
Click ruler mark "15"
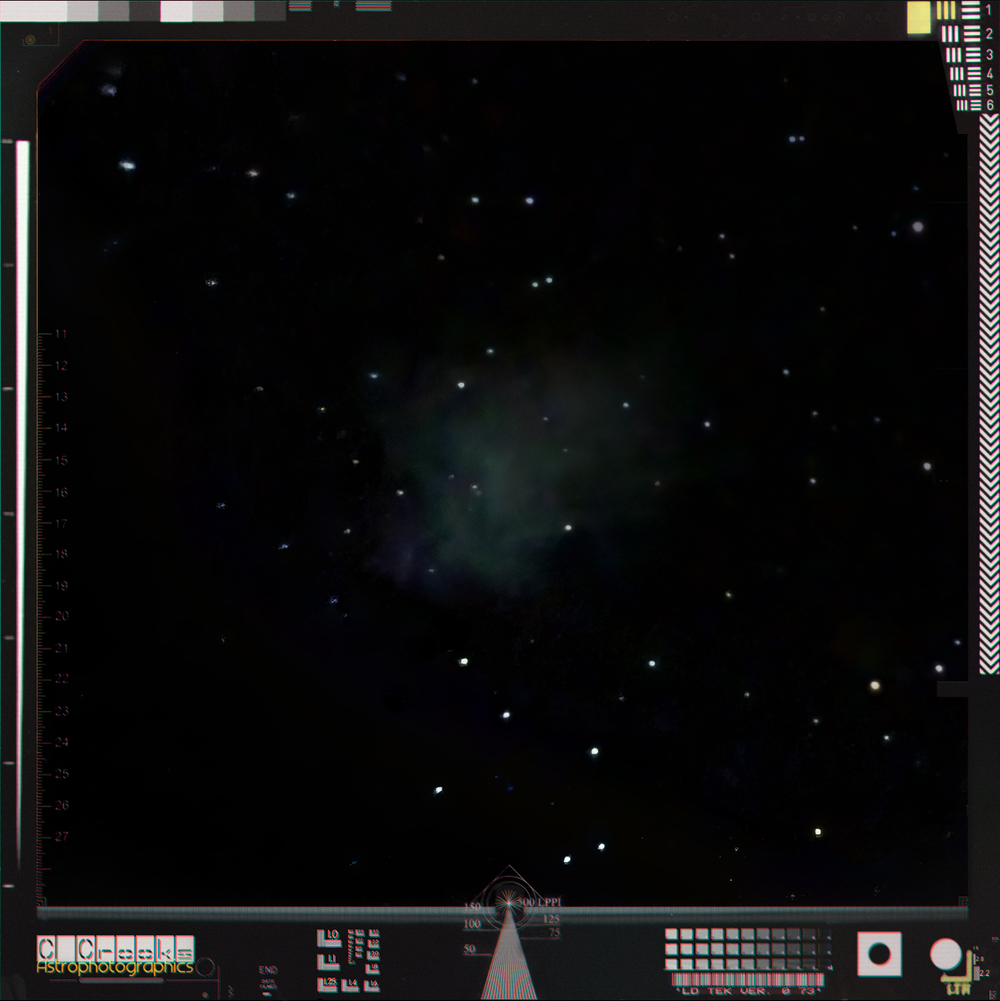coord(61,460)
